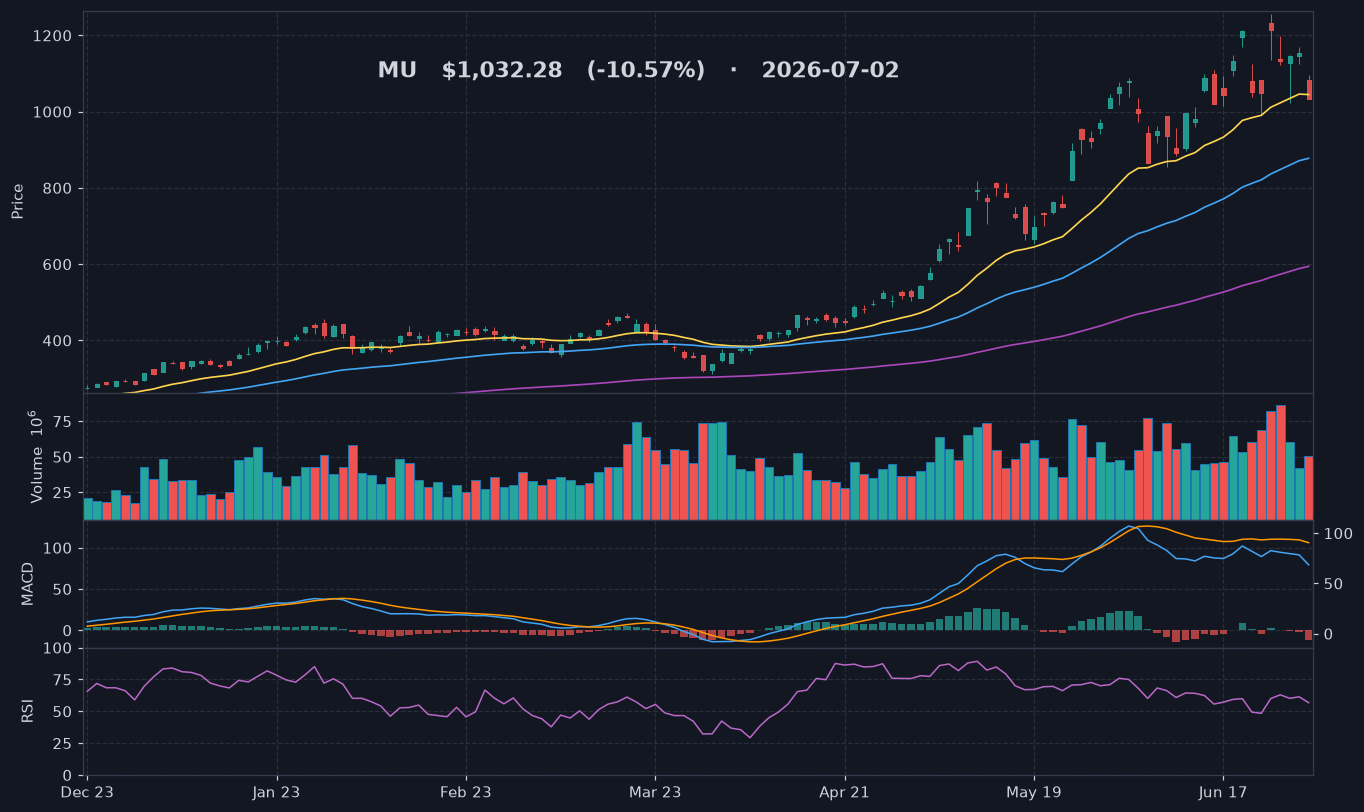Click the May 19 date tick
This screenshot has height=812, width=1364.
click(x=1034, y=792)
